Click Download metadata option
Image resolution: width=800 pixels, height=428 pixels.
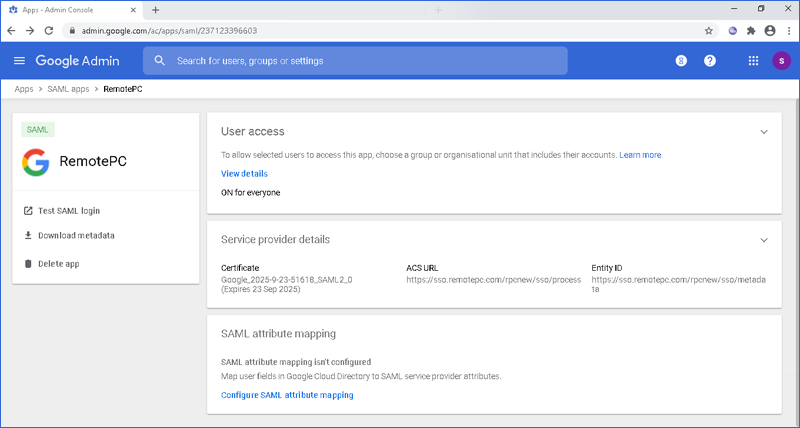pyautogui.click(x=75, y=236)
